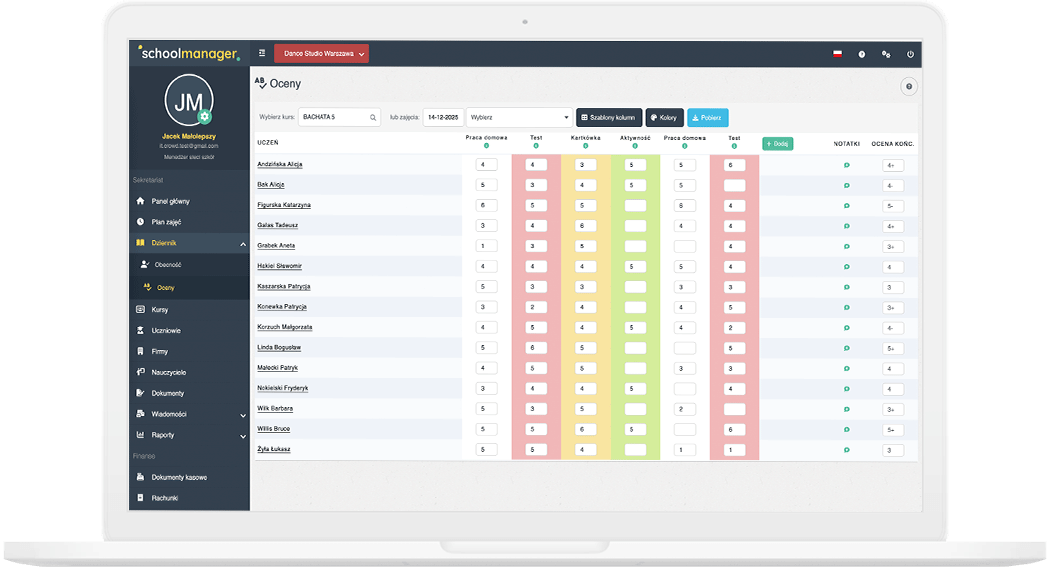Click the sidebar collapse icon next to logo
The width and height of the screenshot is (1050, 567).
tap(262, 53)
